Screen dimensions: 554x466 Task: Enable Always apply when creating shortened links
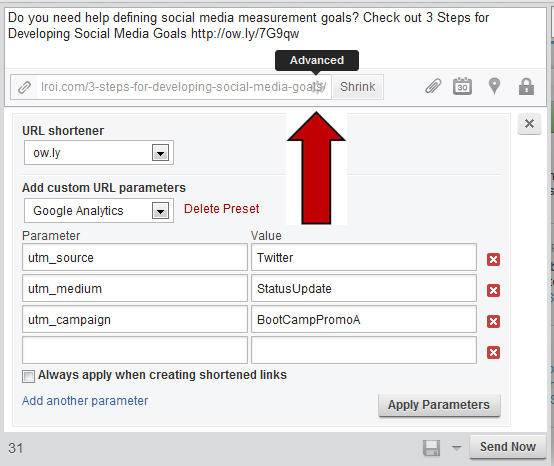28,376
